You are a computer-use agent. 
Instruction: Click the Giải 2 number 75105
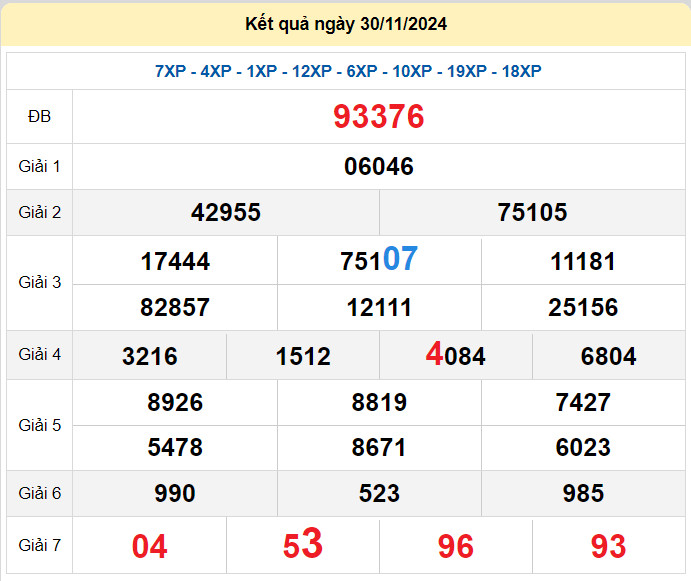click(532, 212)
